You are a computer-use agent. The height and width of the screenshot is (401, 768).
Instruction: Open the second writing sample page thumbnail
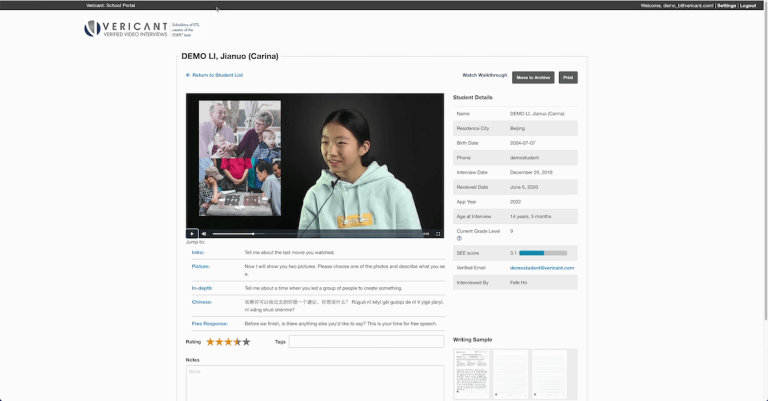tap(511, 374)
